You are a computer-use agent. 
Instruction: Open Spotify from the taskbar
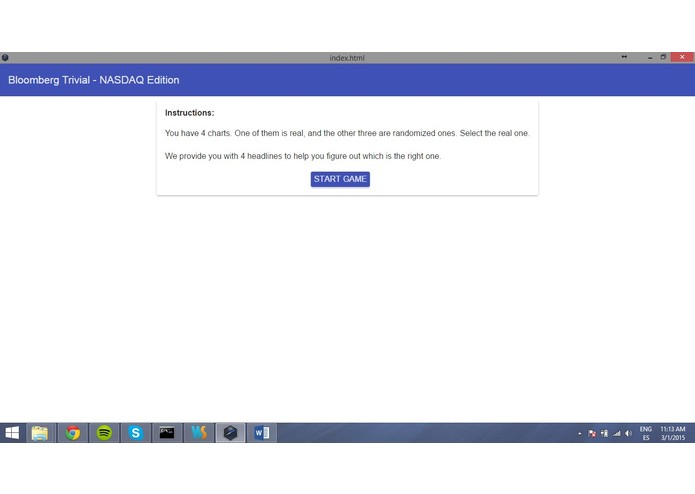[x=104, y=433]
